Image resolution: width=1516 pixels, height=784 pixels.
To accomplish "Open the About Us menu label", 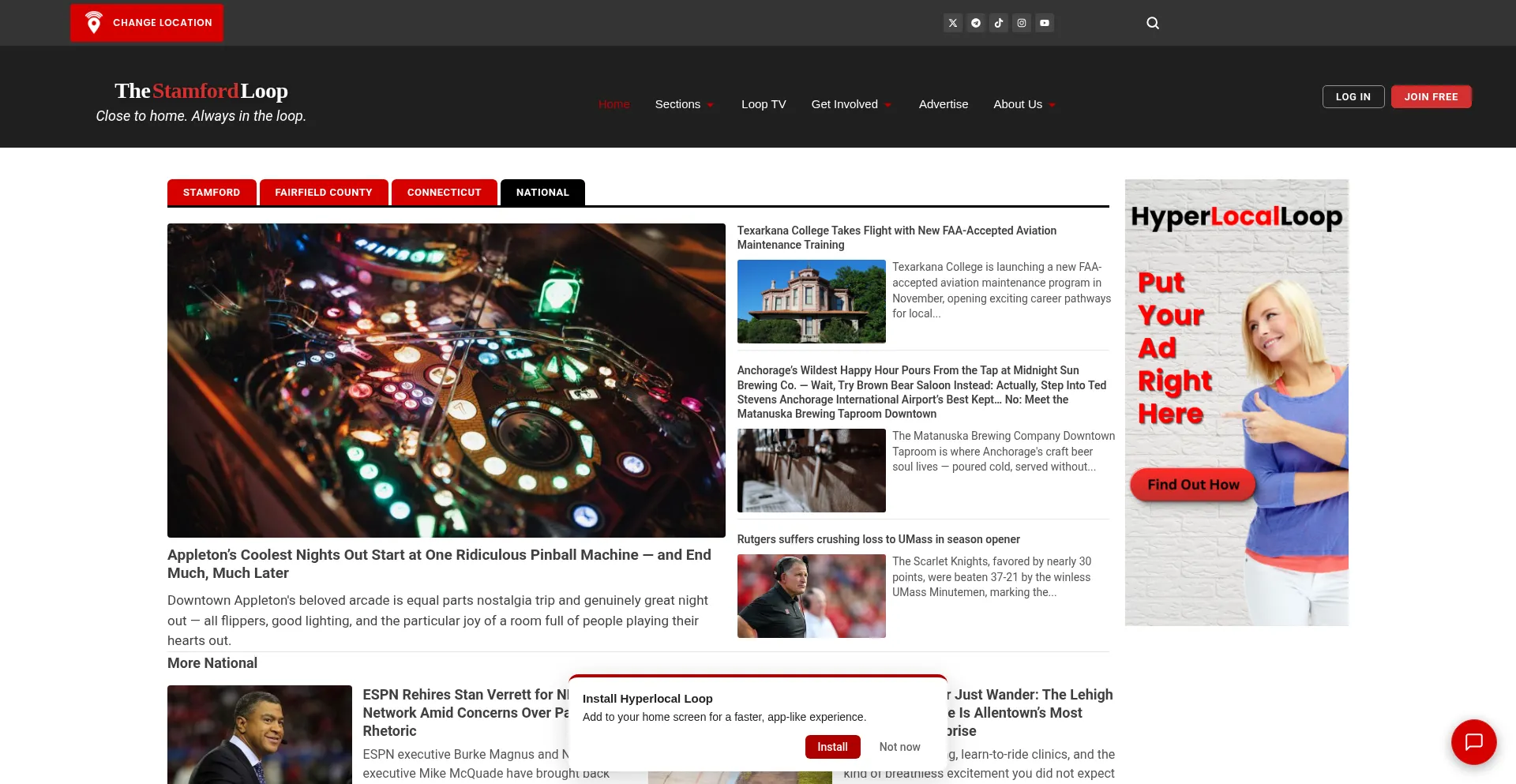I will click(1018, 104).
